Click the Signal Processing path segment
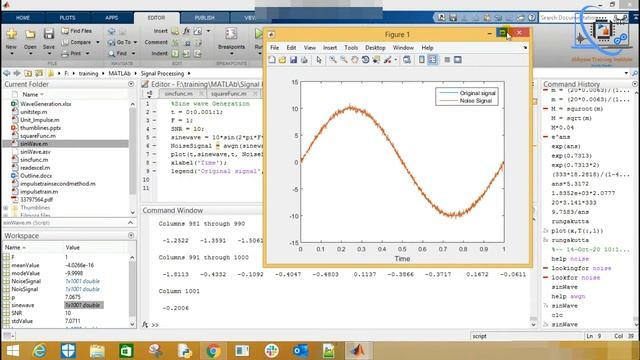This screenshot has height=360, width=640. coord(162,73)
